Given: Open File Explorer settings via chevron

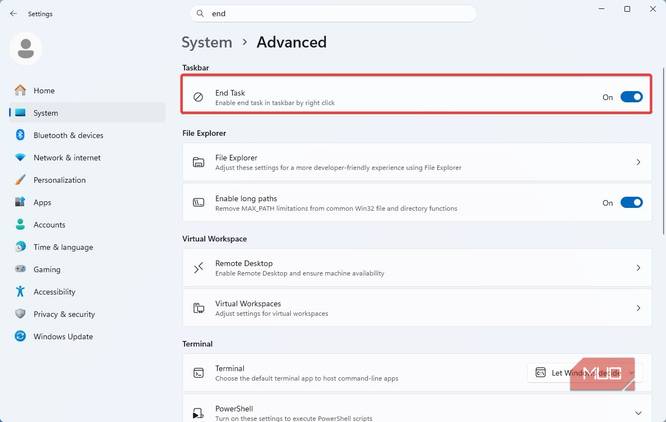Looking at the screenshot, I should click(x=638, y=162).
